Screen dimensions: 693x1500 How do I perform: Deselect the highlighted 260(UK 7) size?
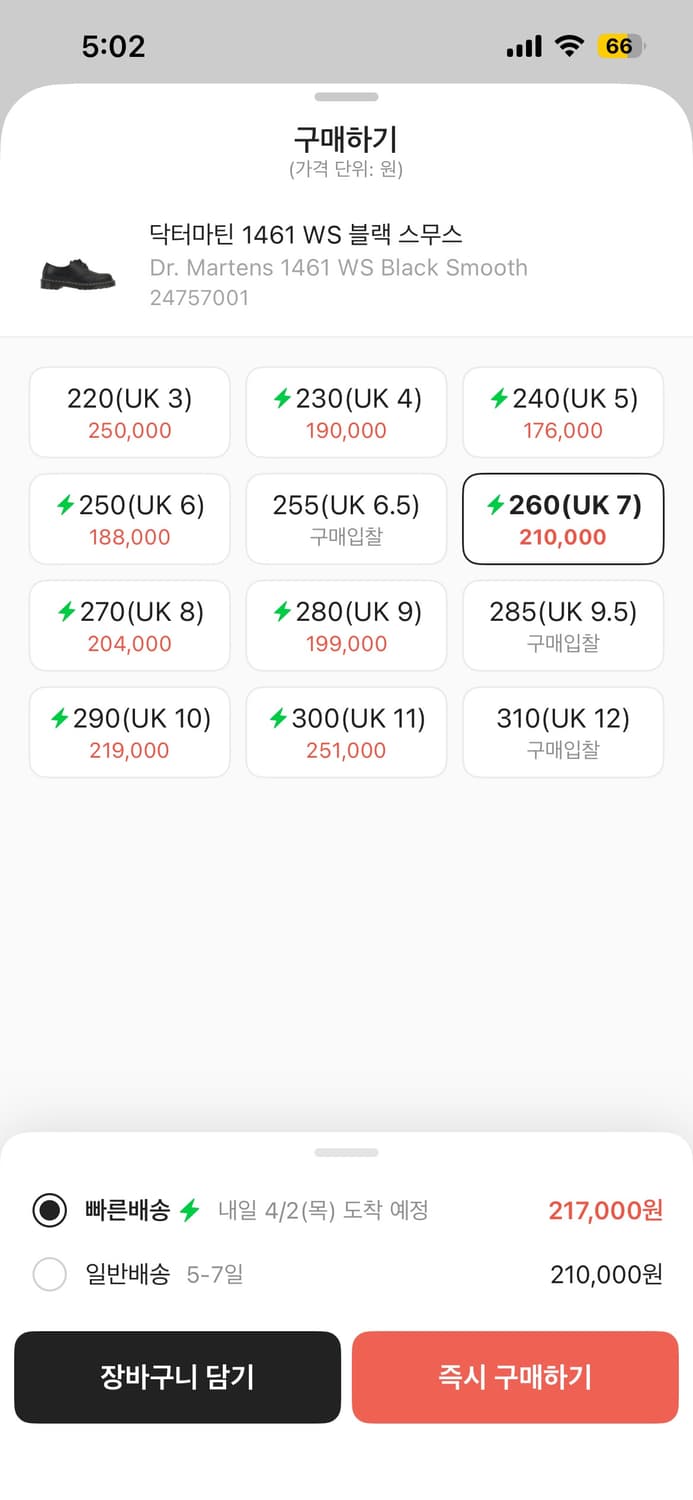click(562, 519)
